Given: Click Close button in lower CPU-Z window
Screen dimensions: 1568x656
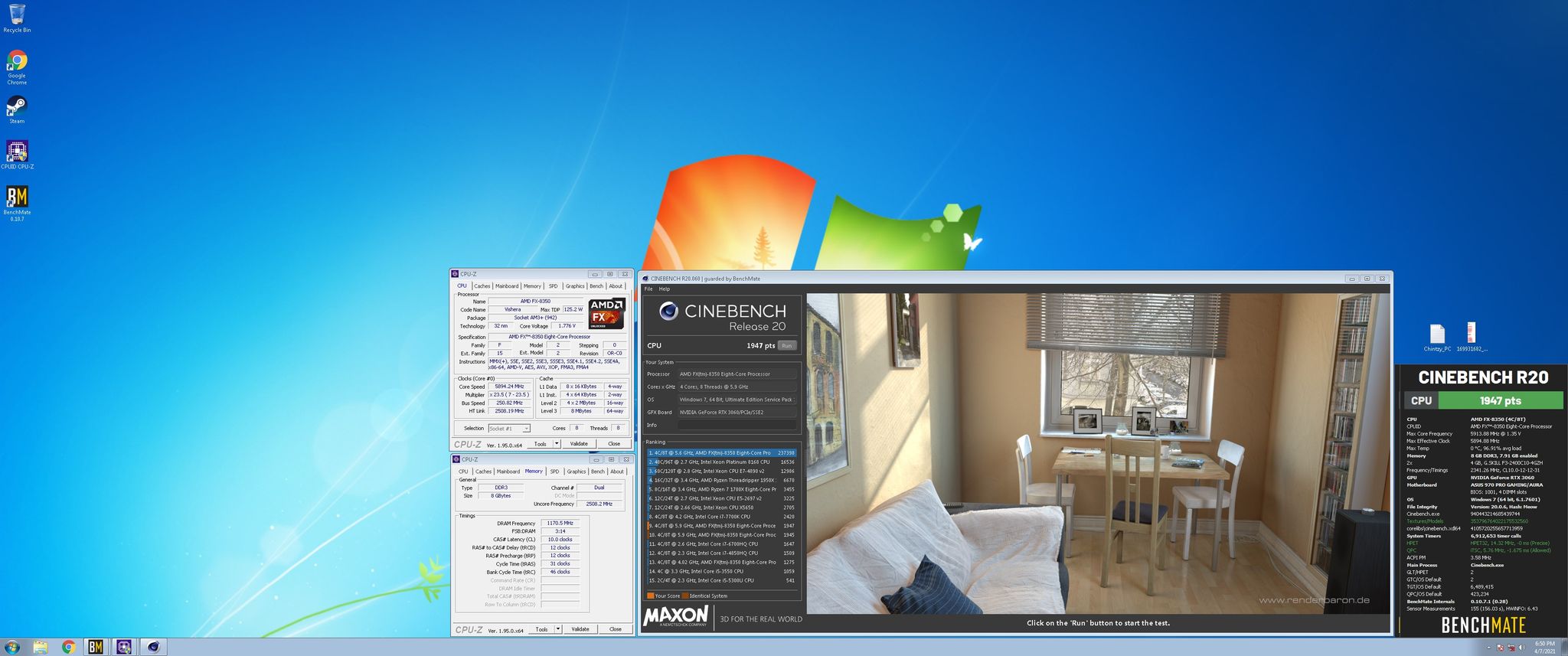Looking at the screenshot, I should point(616,629).
